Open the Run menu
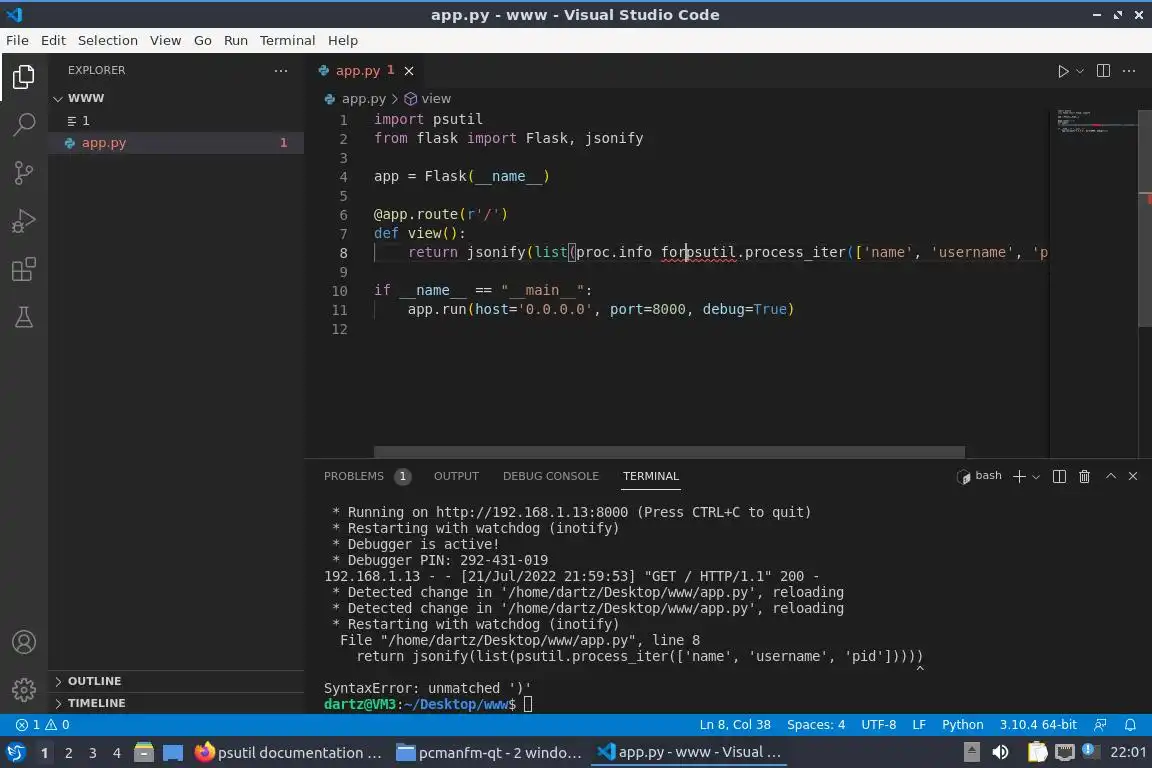 point(236,40)
